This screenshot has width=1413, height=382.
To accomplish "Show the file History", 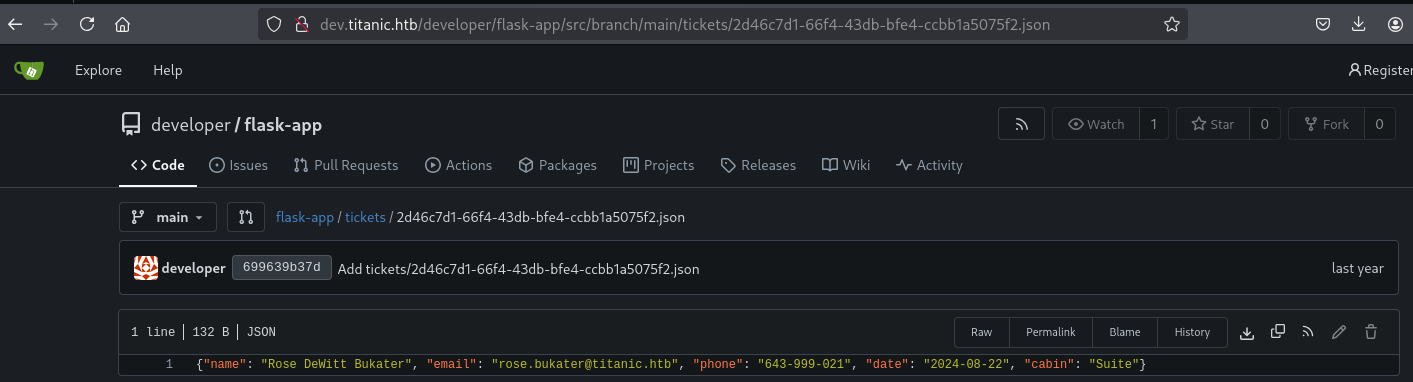I will pos(1192,332).
